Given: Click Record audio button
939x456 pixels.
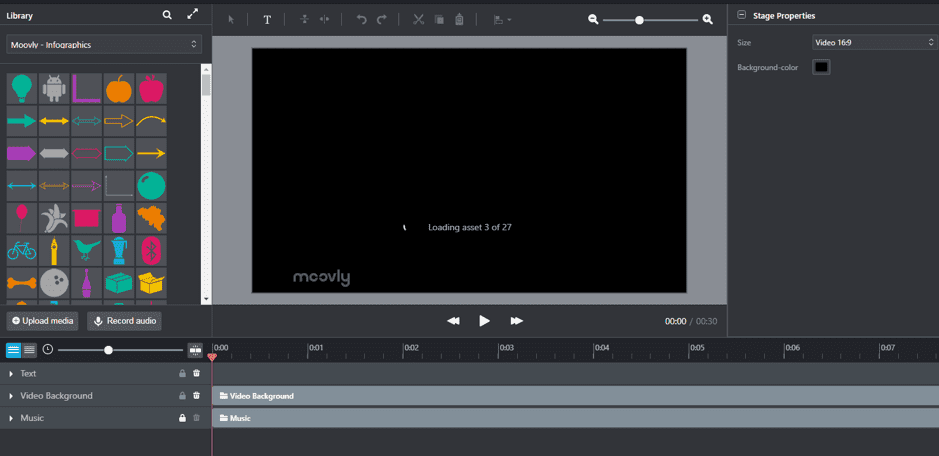Looking at the screenshot, I should [x=125, y=321].
